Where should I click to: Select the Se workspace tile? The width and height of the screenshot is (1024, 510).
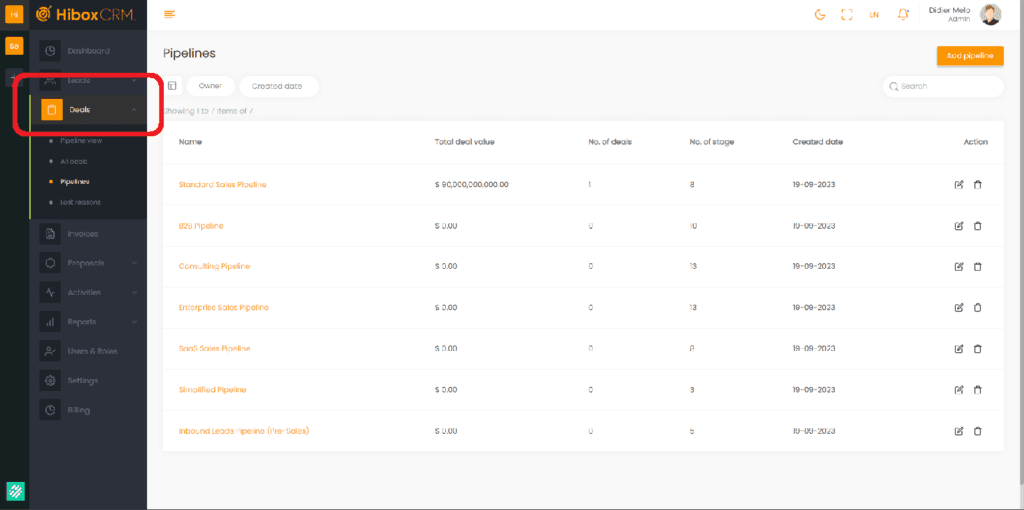14,46
